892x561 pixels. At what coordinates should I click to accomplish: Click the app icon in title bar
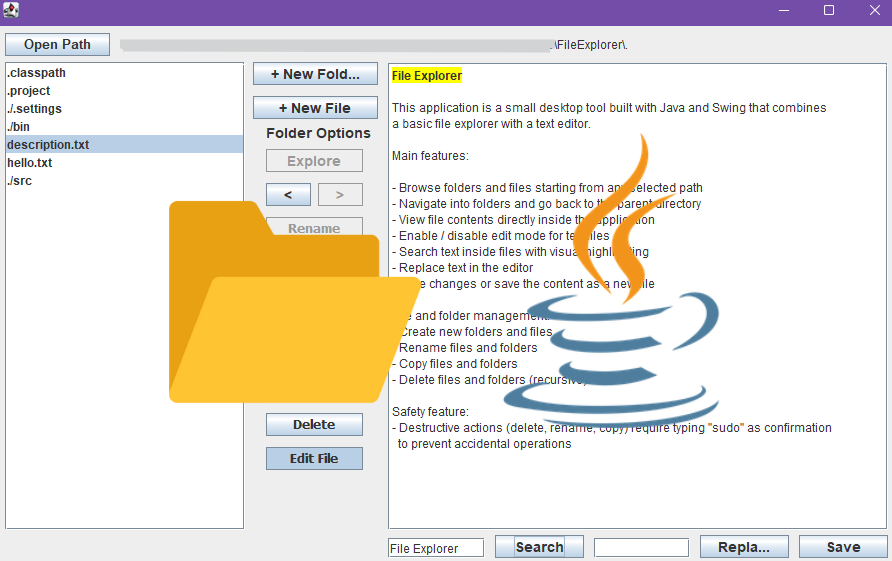[11, 10]
